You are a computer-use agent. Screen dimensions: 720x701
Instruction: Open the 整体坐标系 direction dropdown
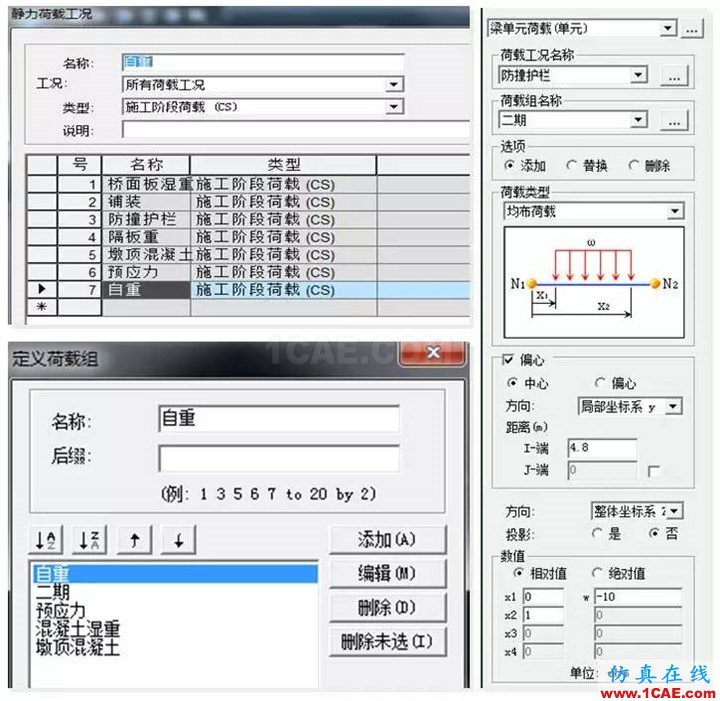point(674,511)
